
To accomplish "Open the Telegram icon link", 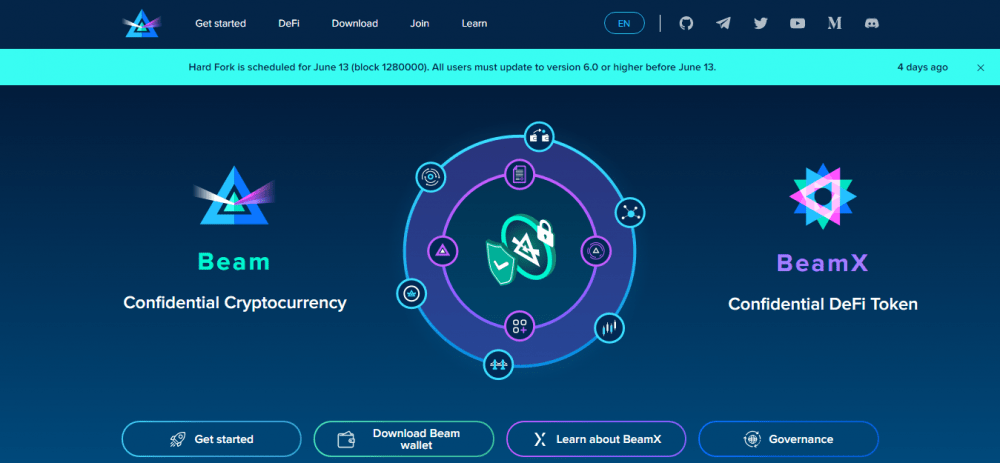I will 723,24.
